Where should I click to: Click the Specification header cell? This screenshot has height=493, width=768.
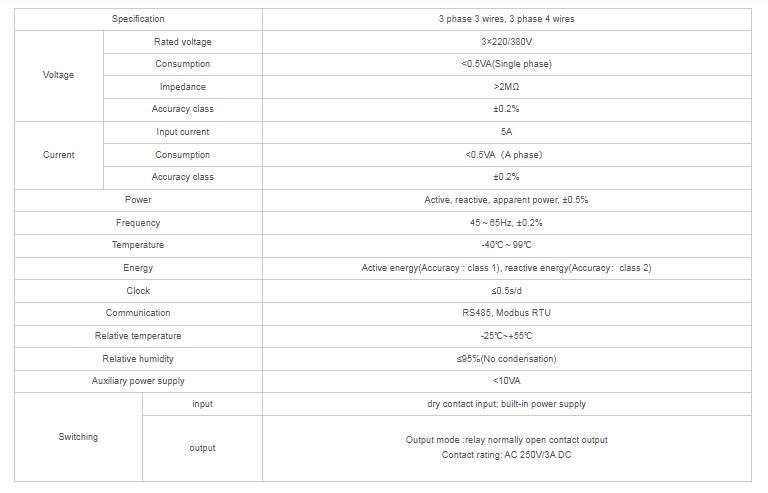point(138,19)
